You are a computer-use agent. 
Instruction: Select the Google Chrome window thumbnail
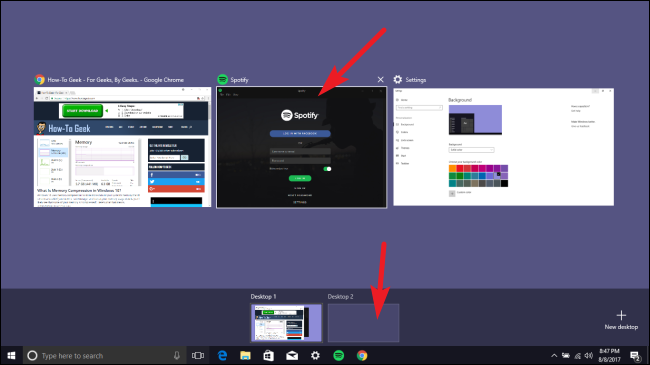tap(122, 147)
